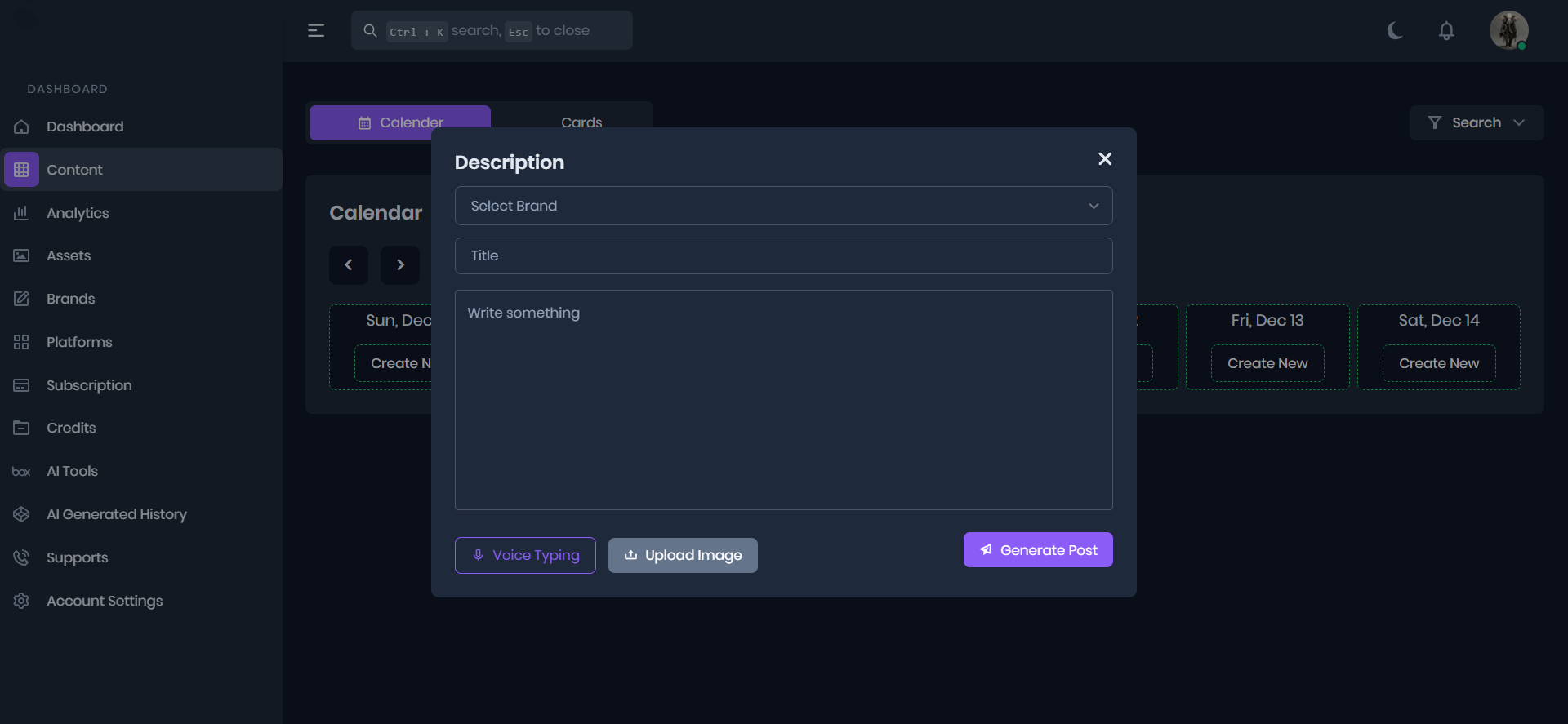
Task: Open Analytics from the sidebar
Action: pyautogui.click(x=78, y=213)
